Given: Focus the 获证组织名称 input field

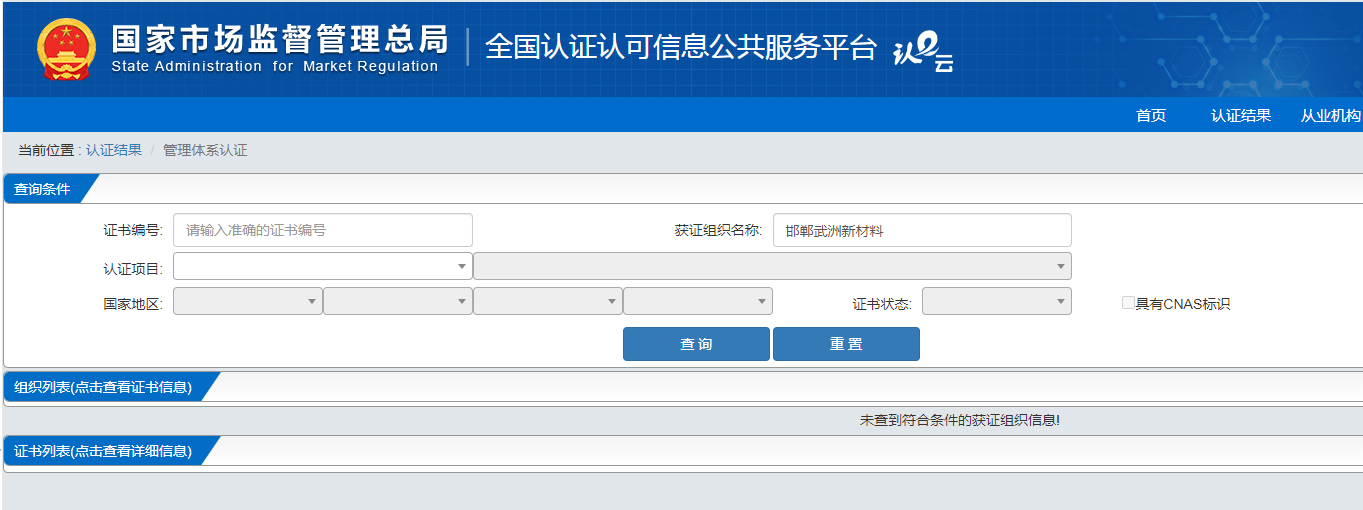Looking at the screenshot, I should point(922,230).
